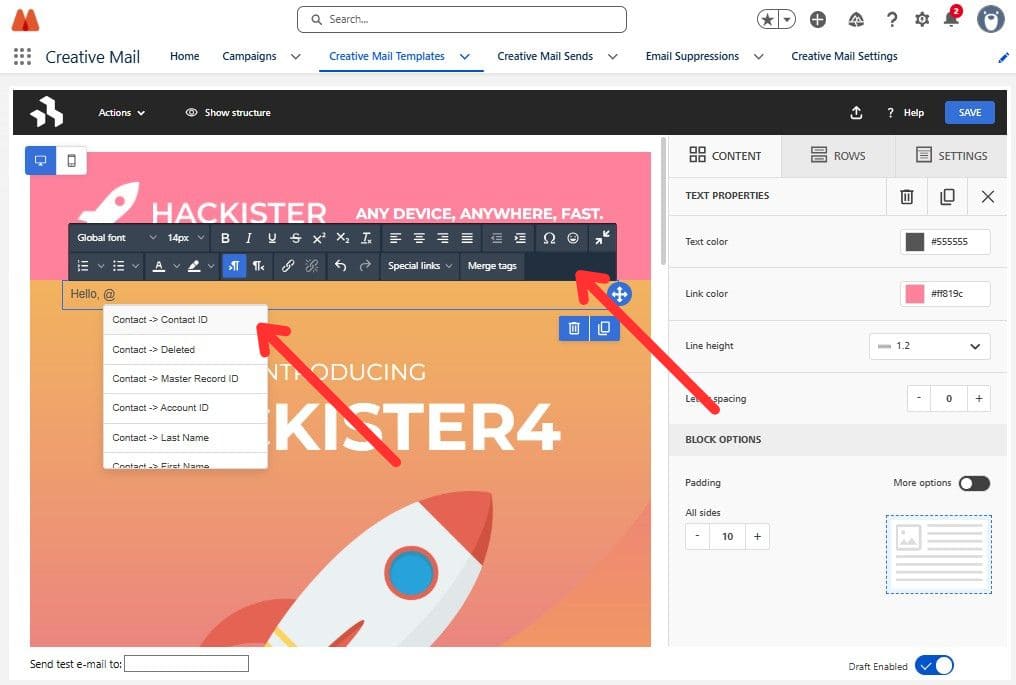Click the Text color swatch
1016x685 pixels.
914,242
